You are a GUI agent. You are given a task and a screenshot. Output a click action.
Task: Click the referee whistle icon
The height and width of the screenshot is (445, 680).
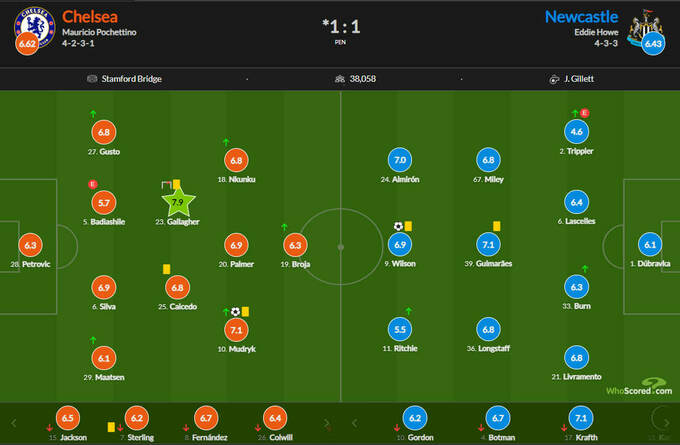tap(553, 79)
